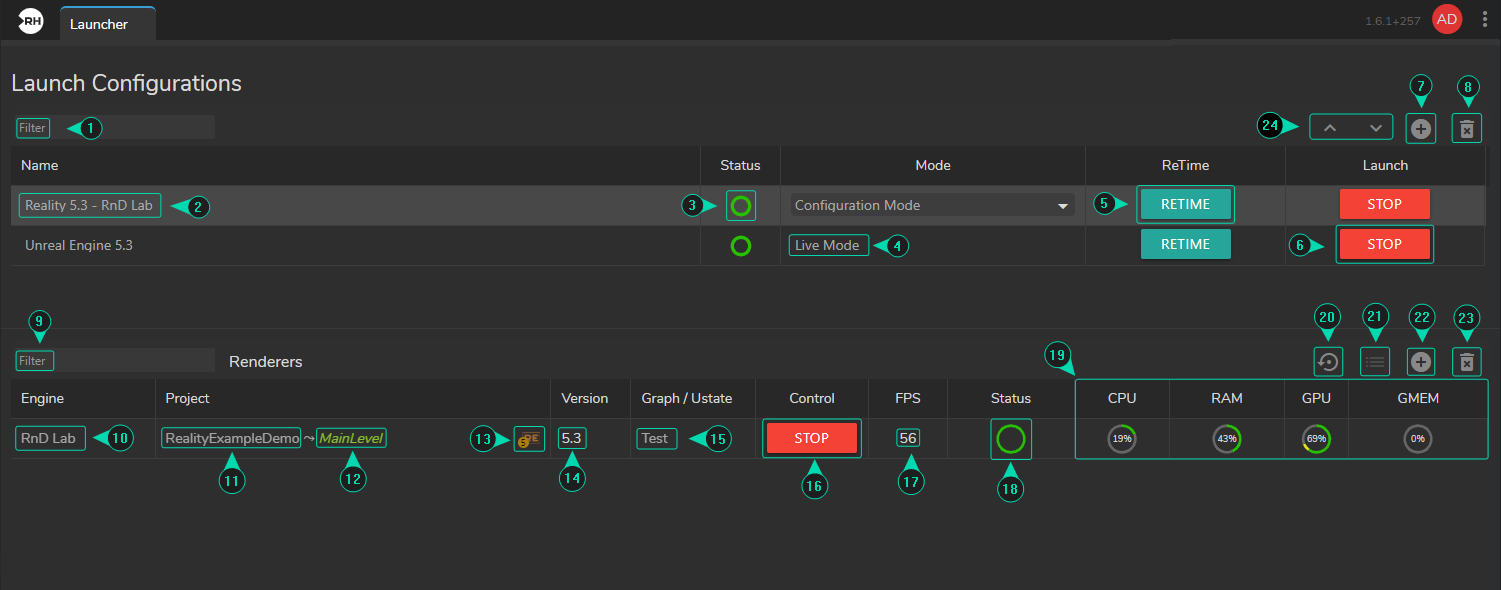
Task: Move configuration down with the chevron-down arrow
Action: [1376, 128]
